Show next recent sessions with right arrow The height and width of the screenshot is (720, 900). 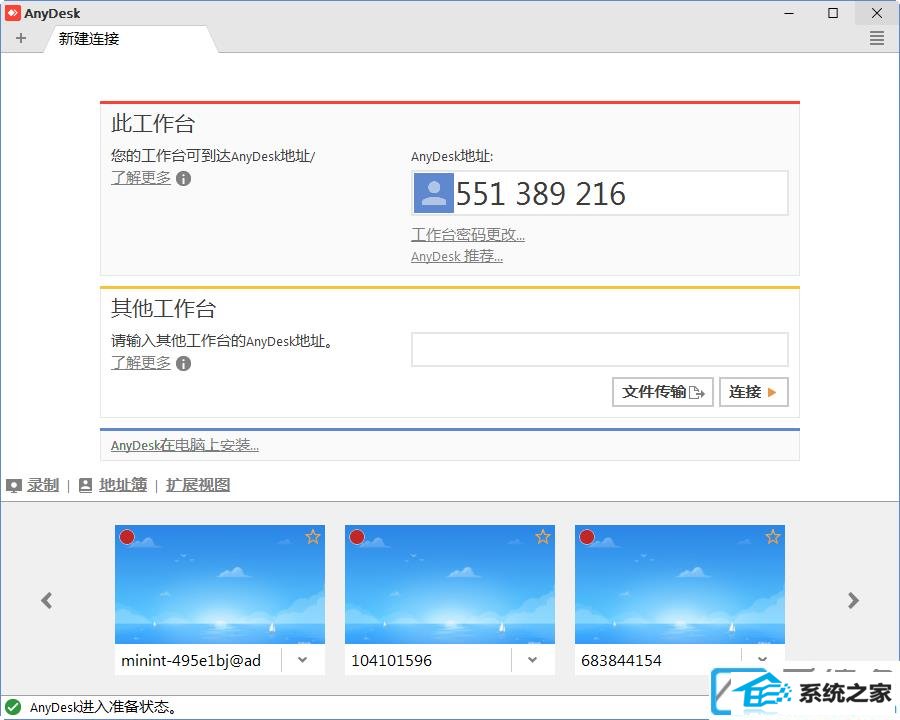click(x=854, y=601)
